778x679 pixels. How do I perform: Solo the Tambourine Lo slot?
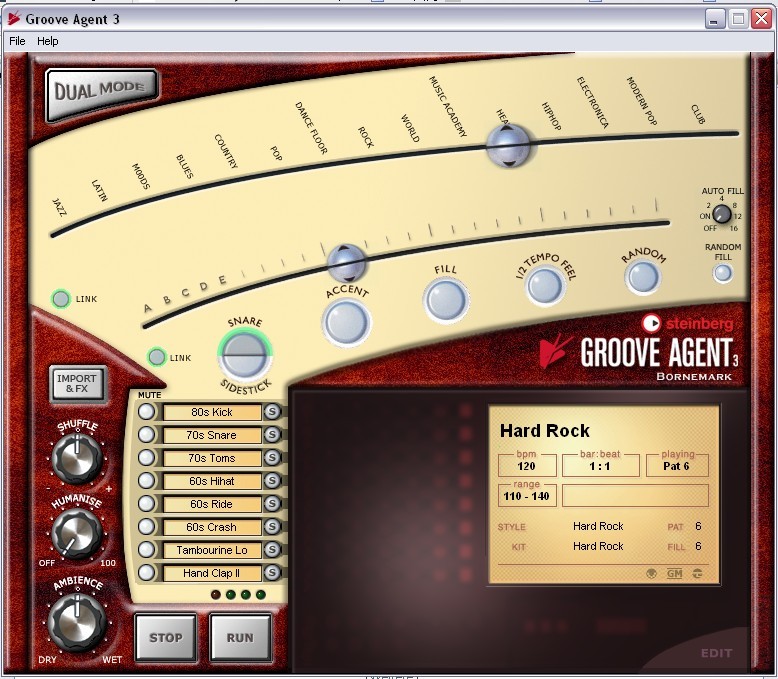click(272, 549)
